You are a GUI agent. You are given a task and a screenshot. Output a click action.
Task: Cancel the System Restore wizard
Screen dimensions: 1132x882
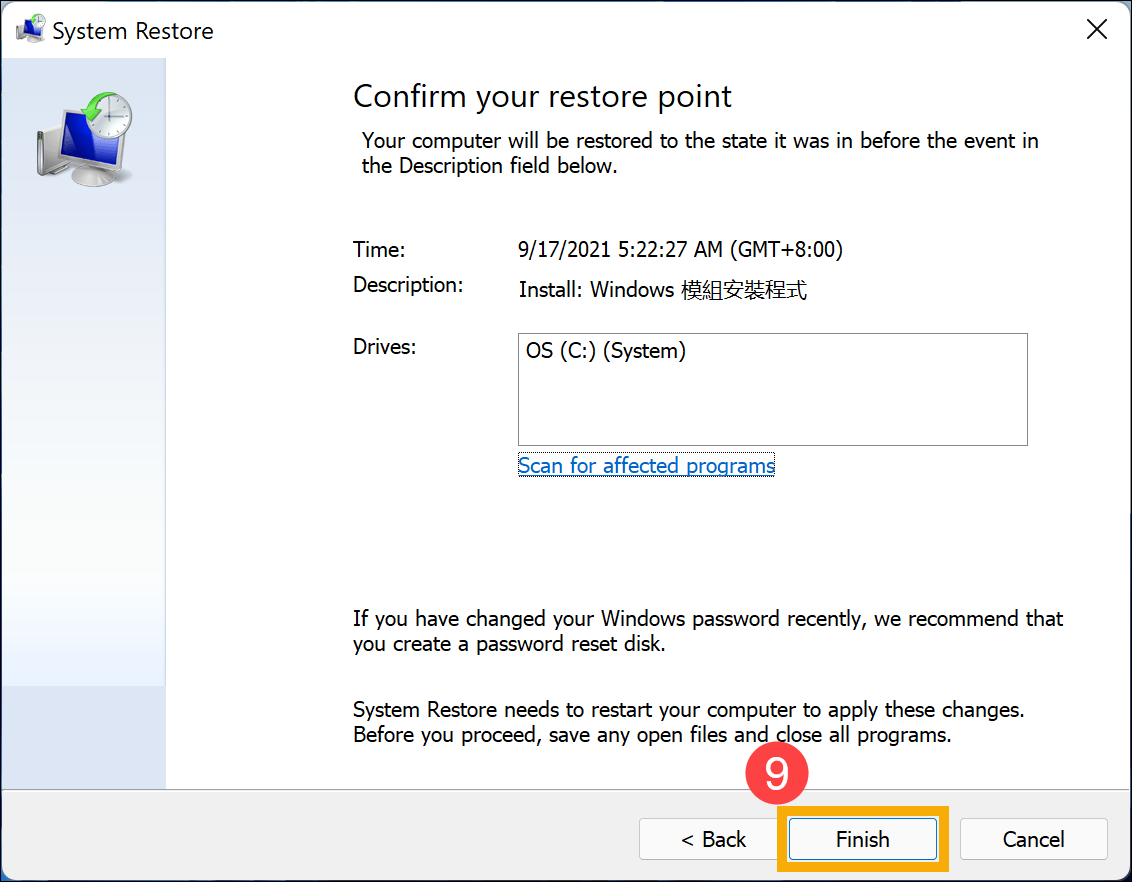[1033, 839]
